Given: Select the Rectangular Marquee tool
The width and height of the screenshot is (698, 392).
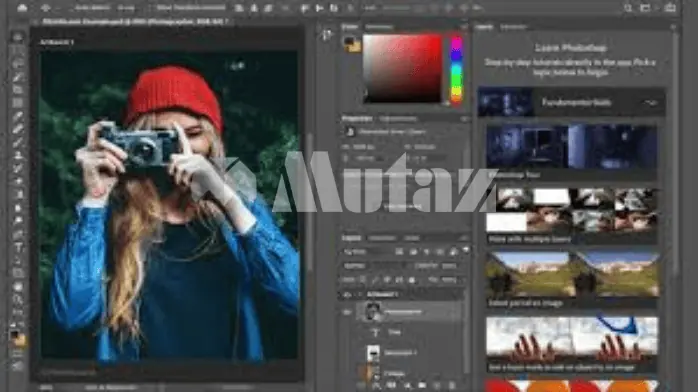Looking at the screenshot, I should tap(18, 51).
